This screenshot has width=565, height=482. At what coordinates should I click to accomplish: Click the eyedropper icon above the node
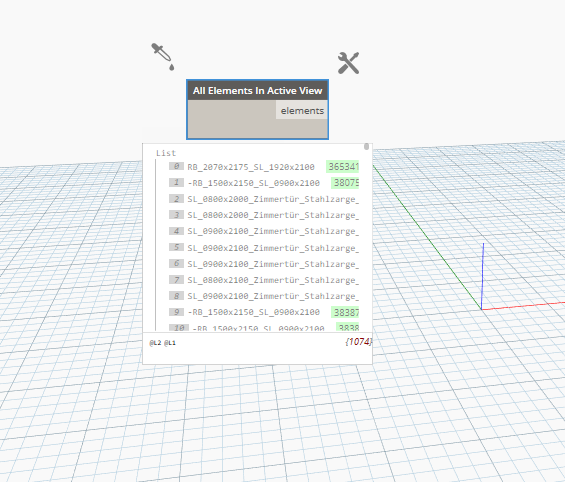[x=163, y=57]
